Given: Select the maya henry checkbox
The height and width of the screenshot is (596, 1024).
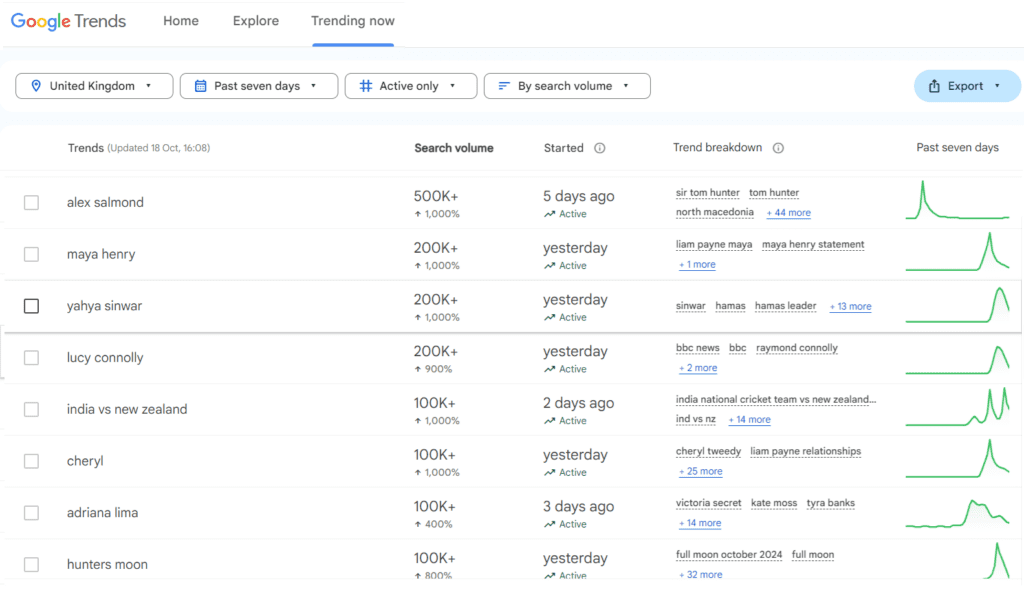Looking at the screenshot, I should click(31, 254).
